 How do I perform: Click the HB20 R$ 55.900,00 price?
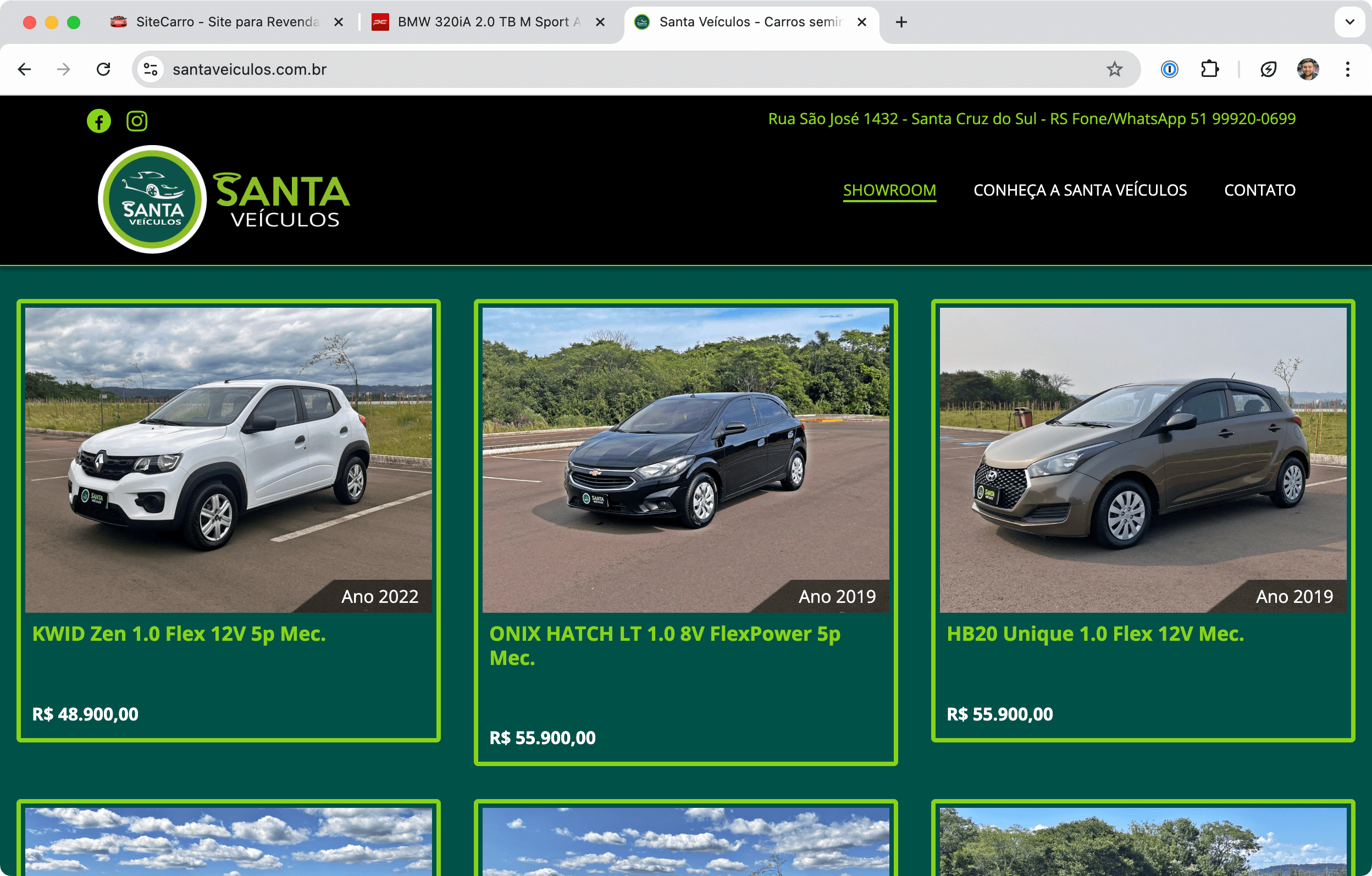999,714
